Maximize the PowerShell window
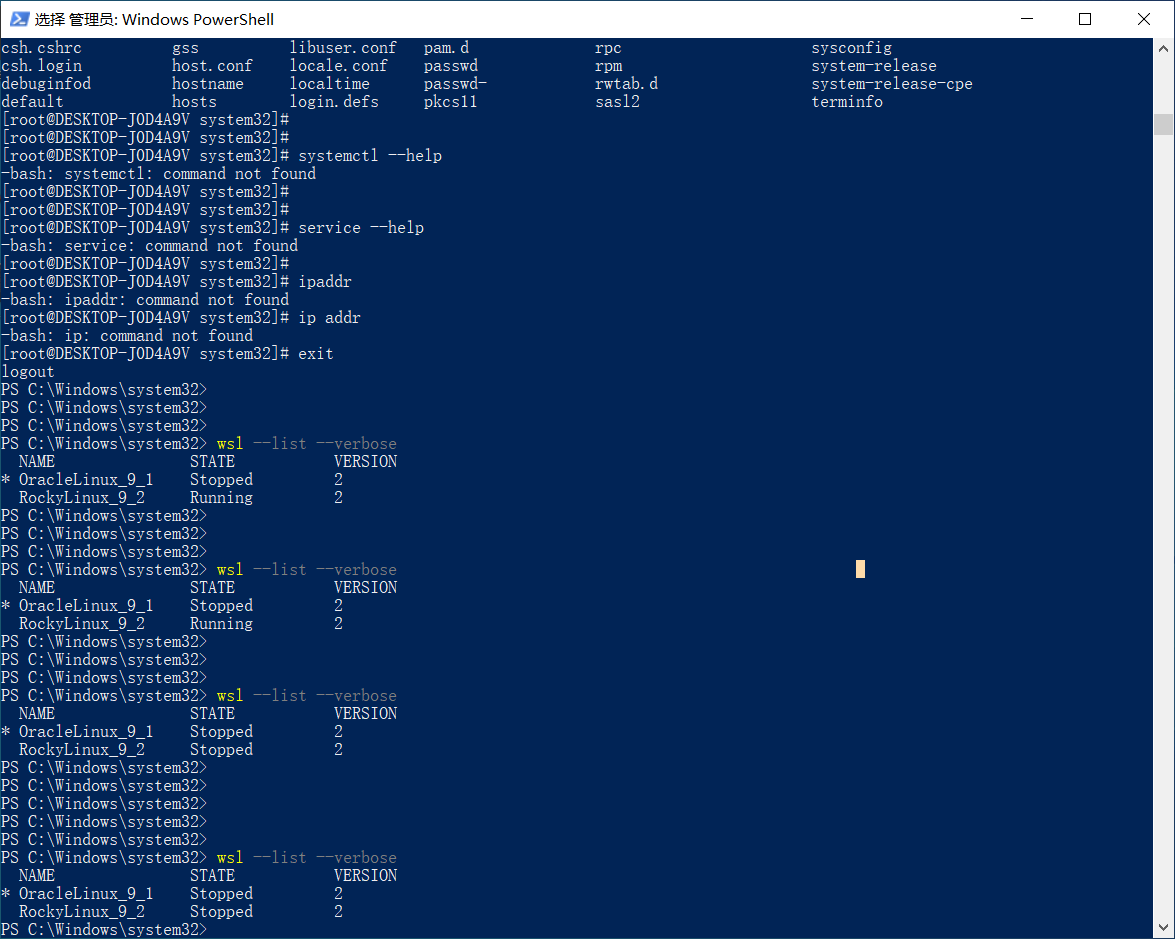Image resolution: width=1175 pixels, height=939 pixels. click(1085, 19)
